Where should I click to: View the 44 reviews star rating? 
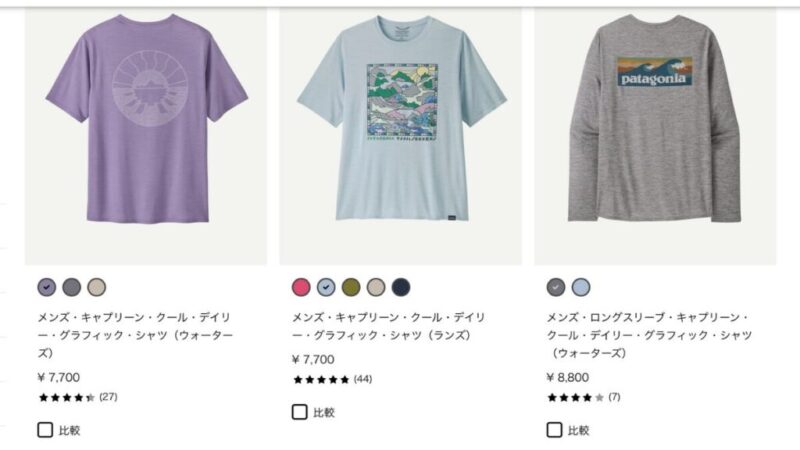[333, 379]
